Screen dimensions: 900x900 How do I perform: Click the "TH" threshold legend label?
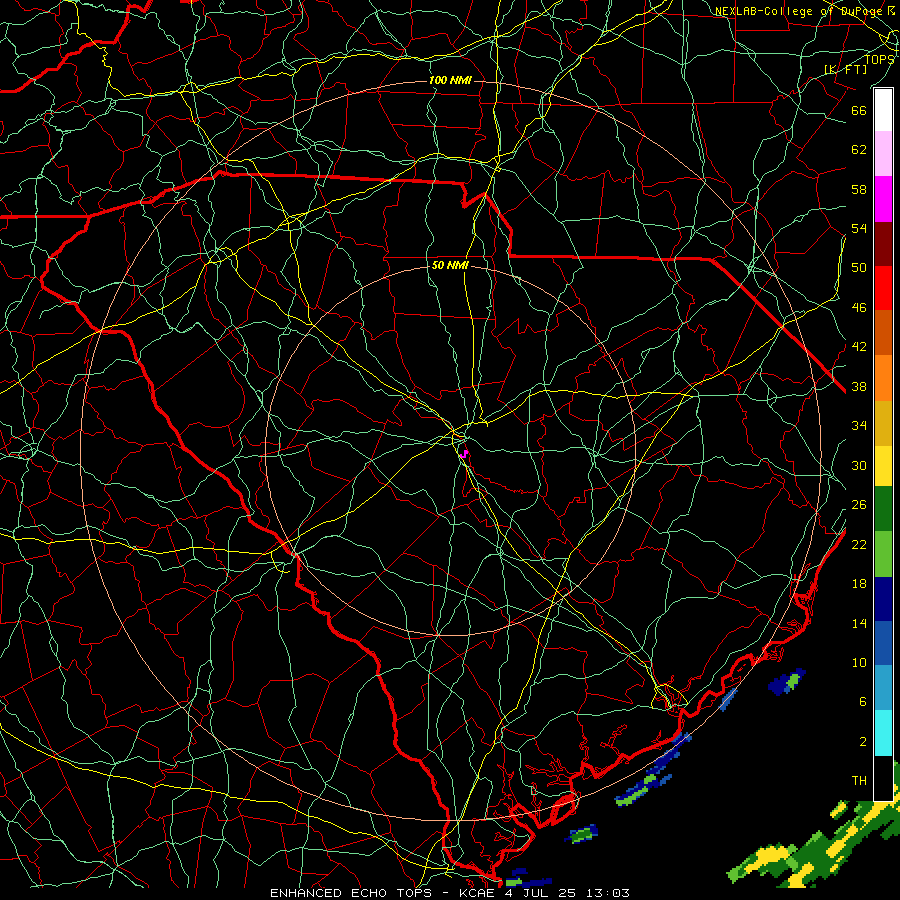[859, 781]
